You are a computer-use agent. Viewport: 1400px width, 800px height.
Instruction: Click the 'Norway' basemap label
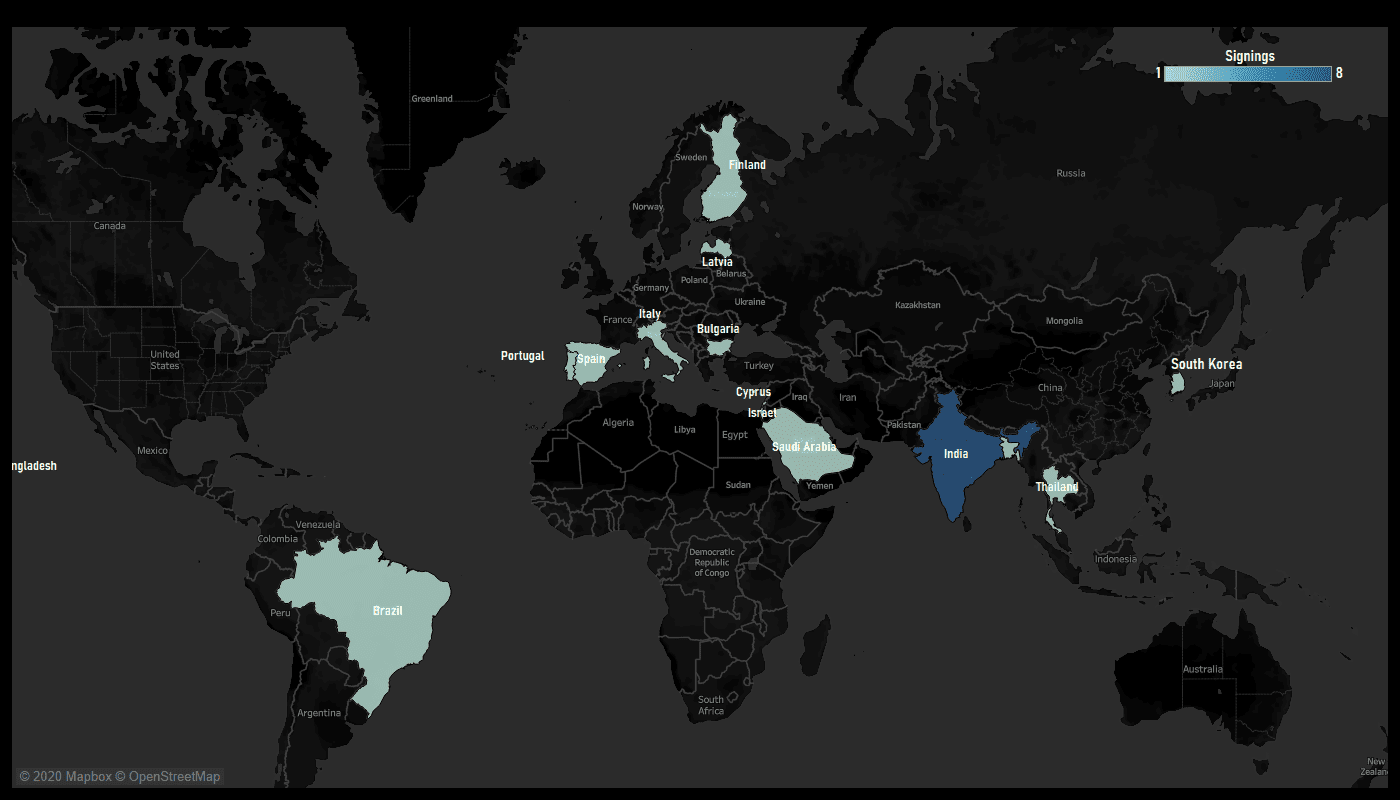tap(647, 207)
